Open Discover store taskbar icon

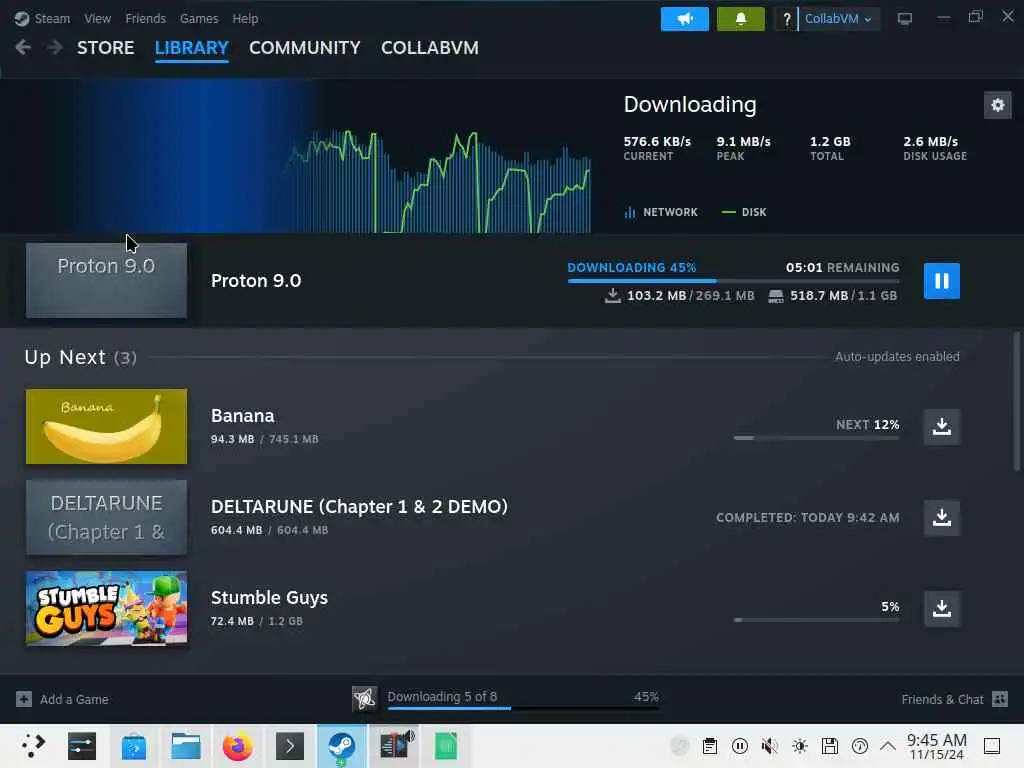click(134, 746)
